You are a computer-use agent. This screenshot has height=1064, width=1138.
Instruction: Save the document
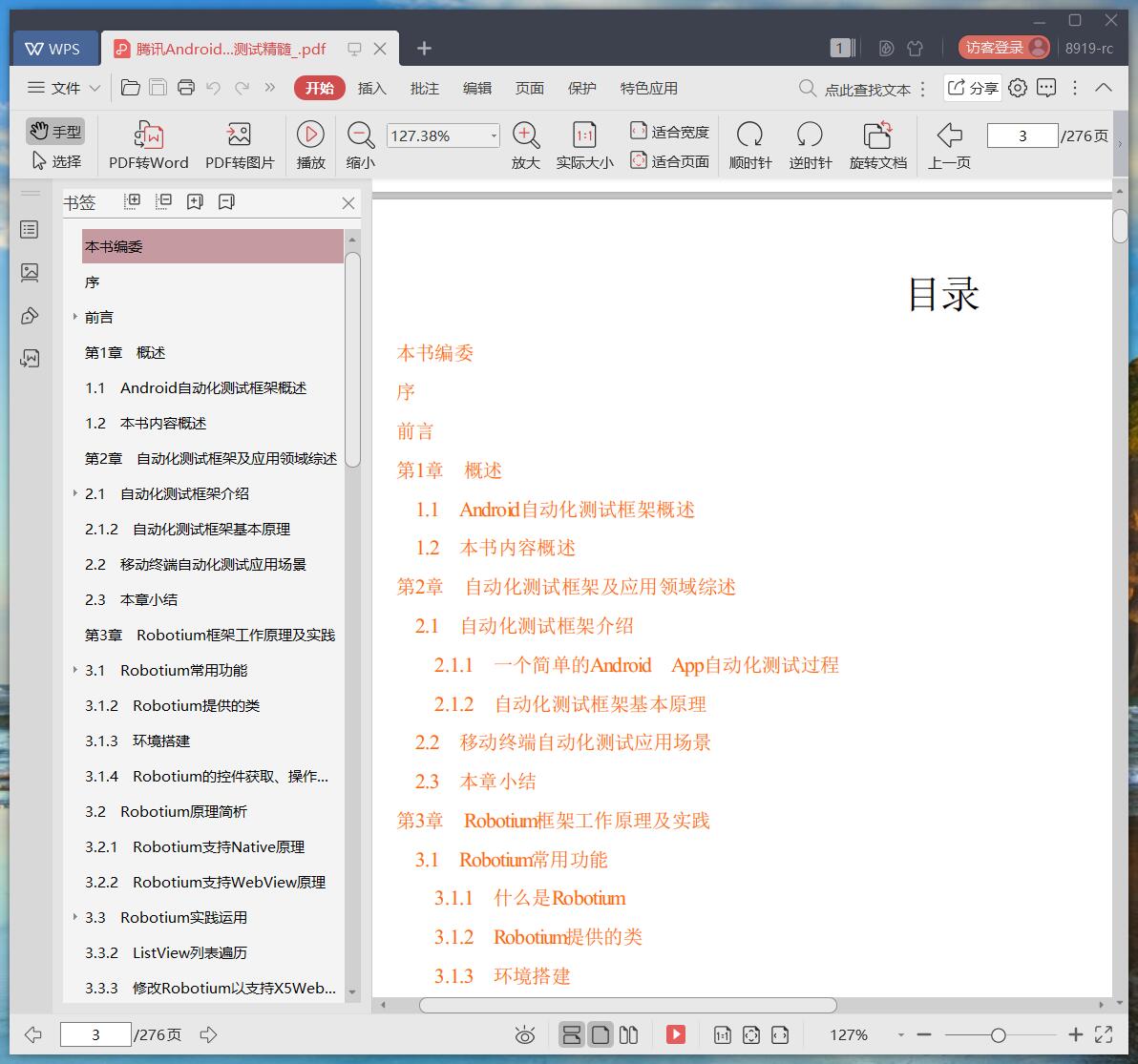click(x=158, y=88)
